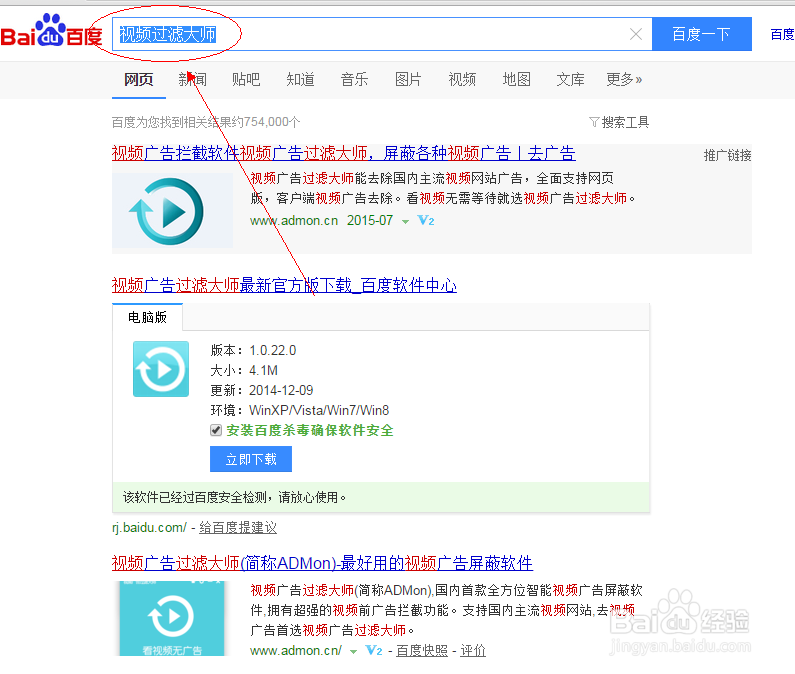Click the software icon in download card
The height and width of the screenshot is (674, 795).
(161, 369)
